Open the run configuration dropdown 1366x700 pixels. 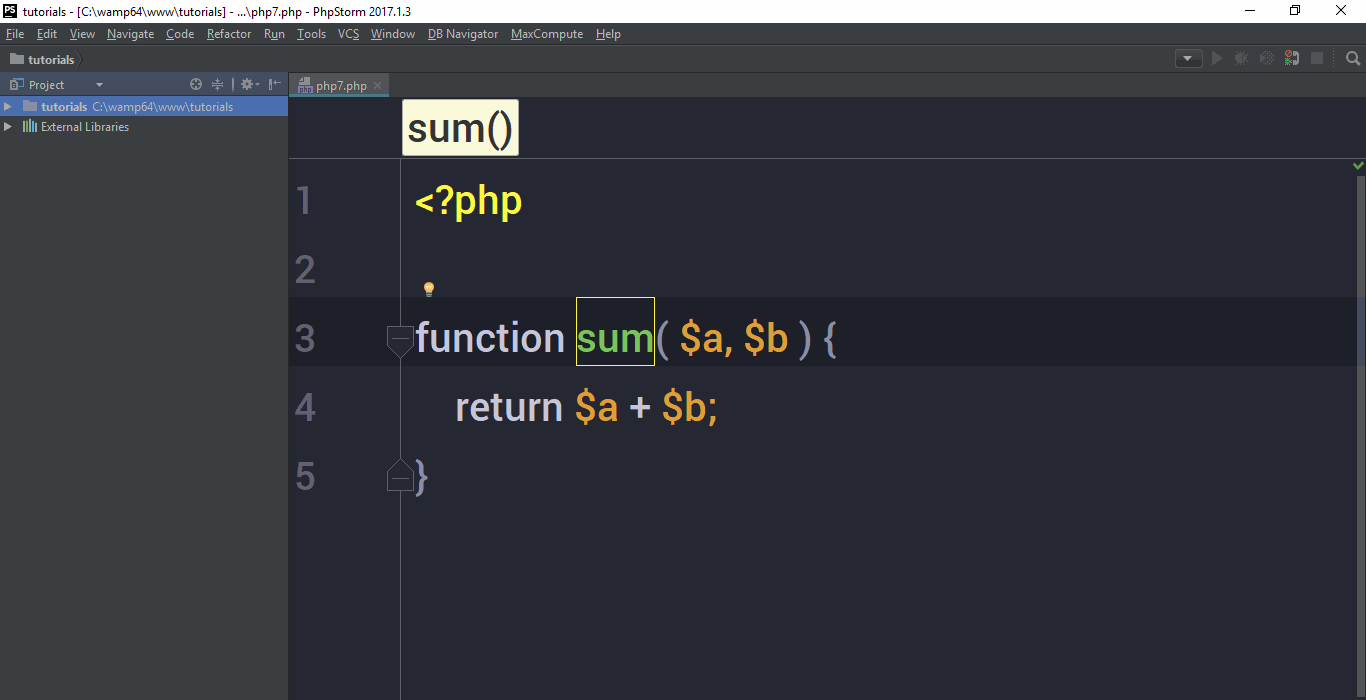(1188, 59)
